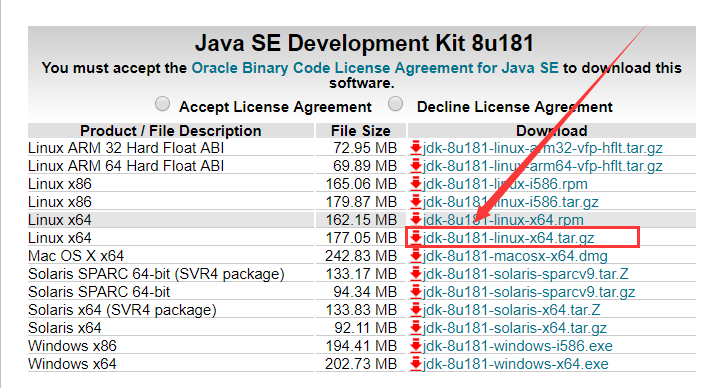Download jdk-8u181-linux-arm64-vfp-hflt.tar.gz
The width and height of the screenshot is (719, 388).
point(542,166)
